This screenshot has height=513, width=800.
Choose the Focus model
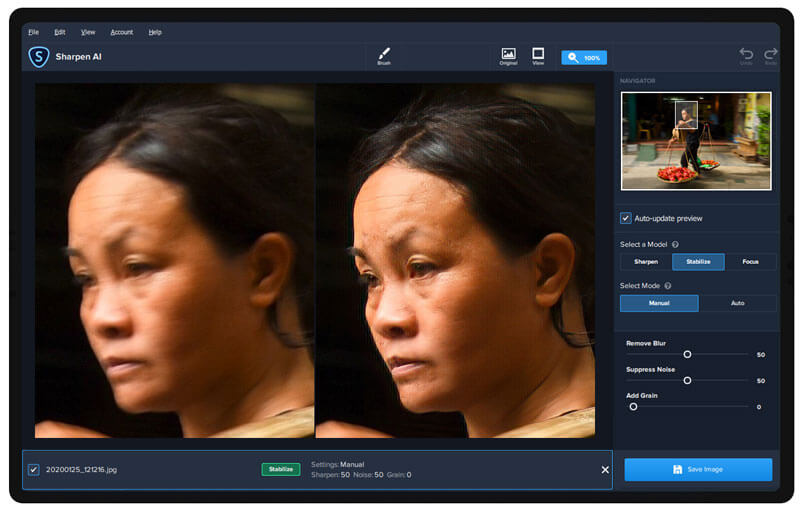click(750, 262)
